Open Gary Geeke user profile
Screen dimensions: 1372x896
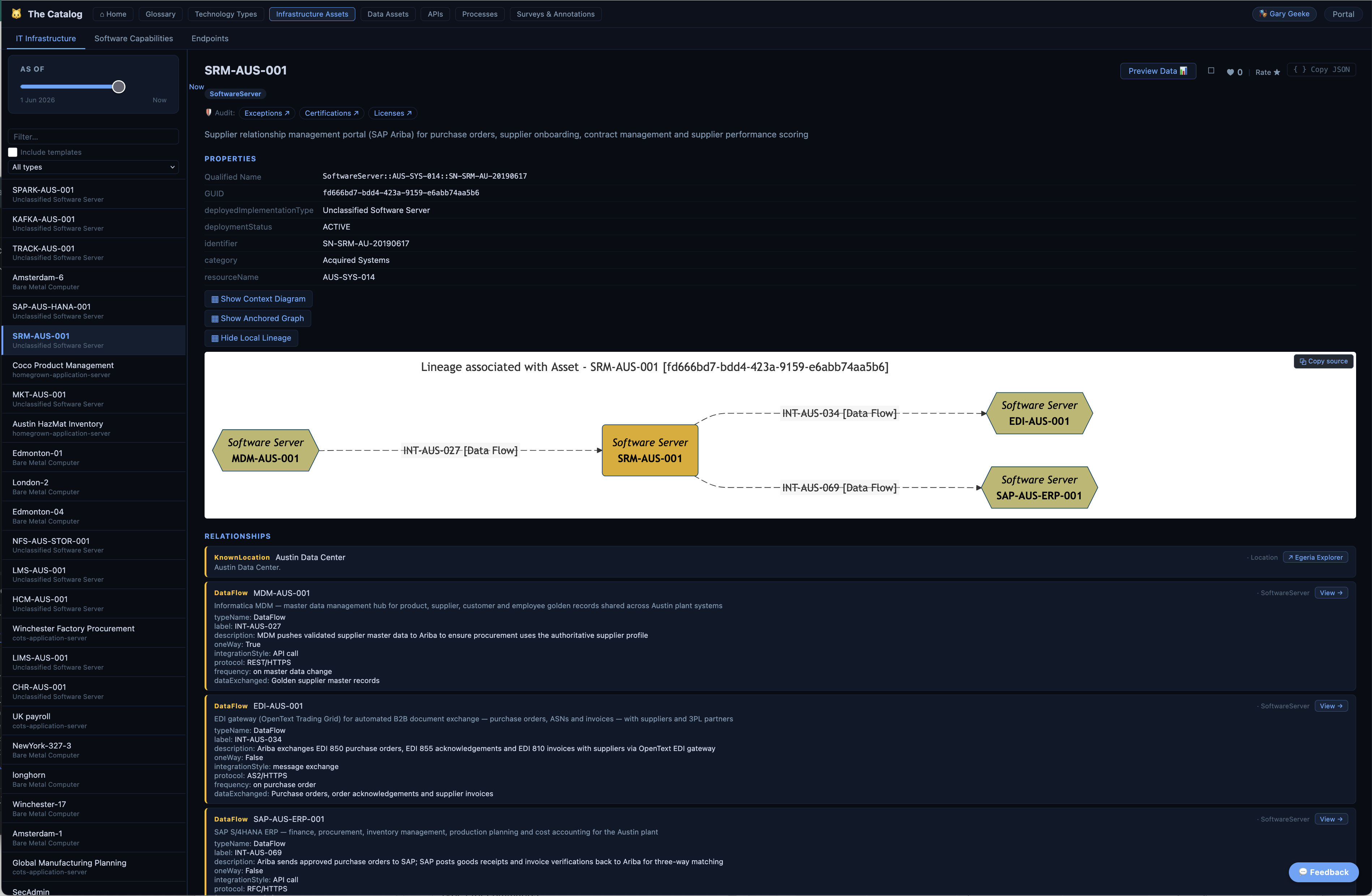[1284, 14]
